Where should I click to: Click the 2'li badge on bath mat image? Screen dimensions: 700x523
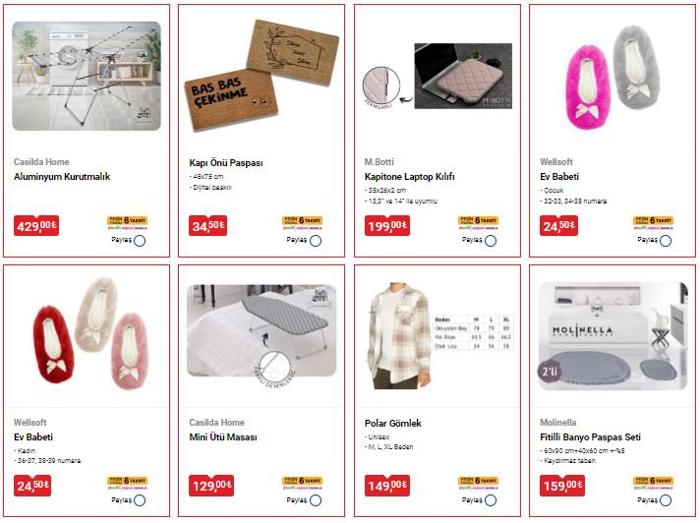[550, 371]
